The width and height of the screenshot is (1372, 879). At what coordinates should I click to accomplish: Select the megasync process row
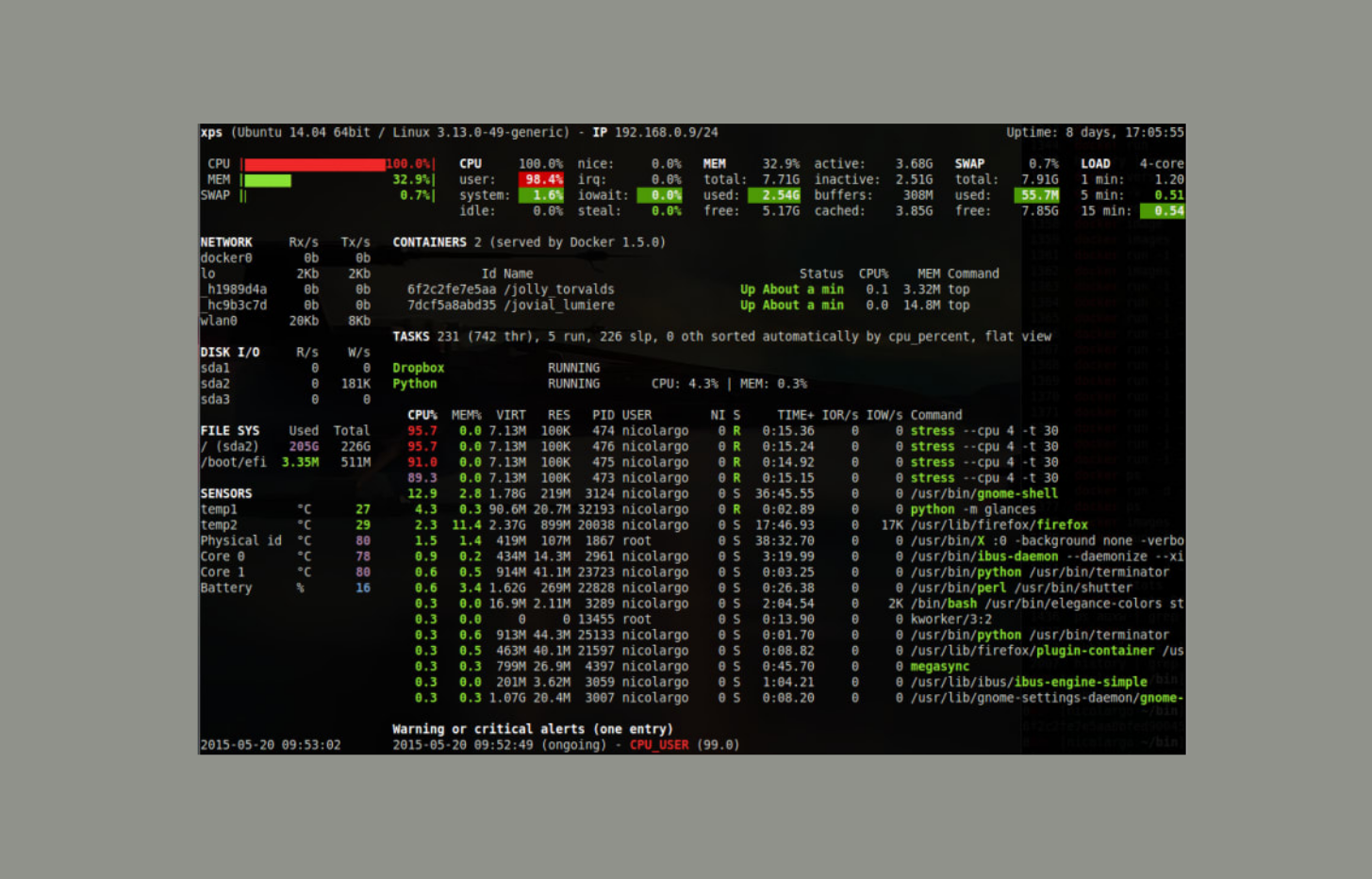coord(688,667)
